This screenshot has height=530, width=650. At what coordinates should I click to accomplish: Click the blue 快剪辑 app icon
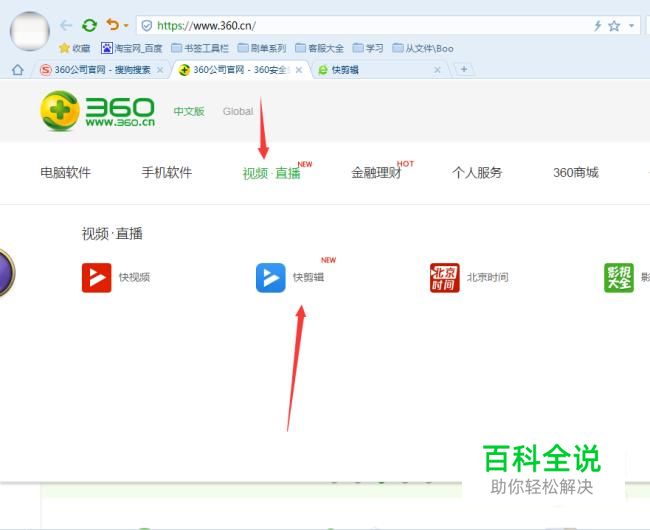click(x=271, y=278)
